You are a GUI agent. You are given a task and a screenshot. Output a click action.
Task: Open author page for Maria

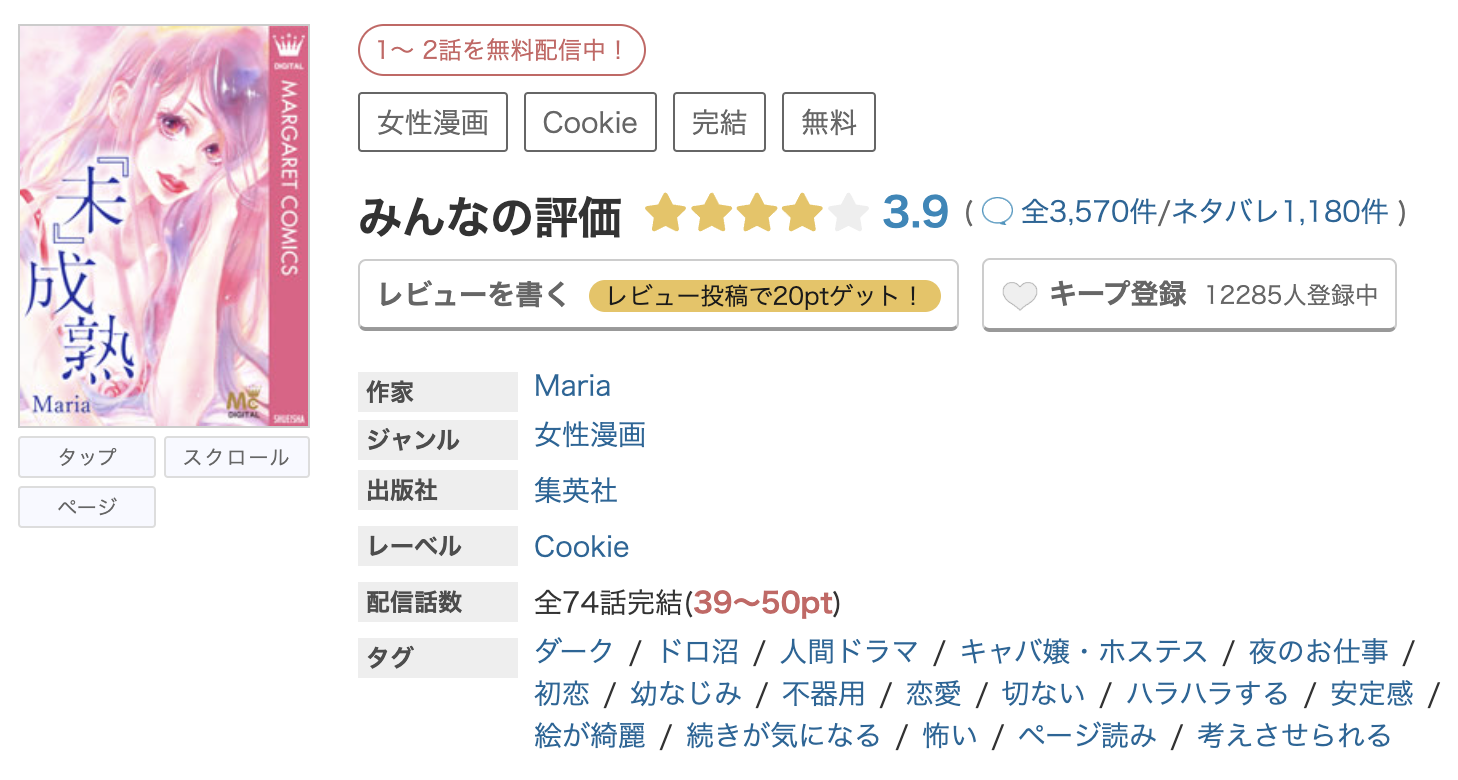572,386
